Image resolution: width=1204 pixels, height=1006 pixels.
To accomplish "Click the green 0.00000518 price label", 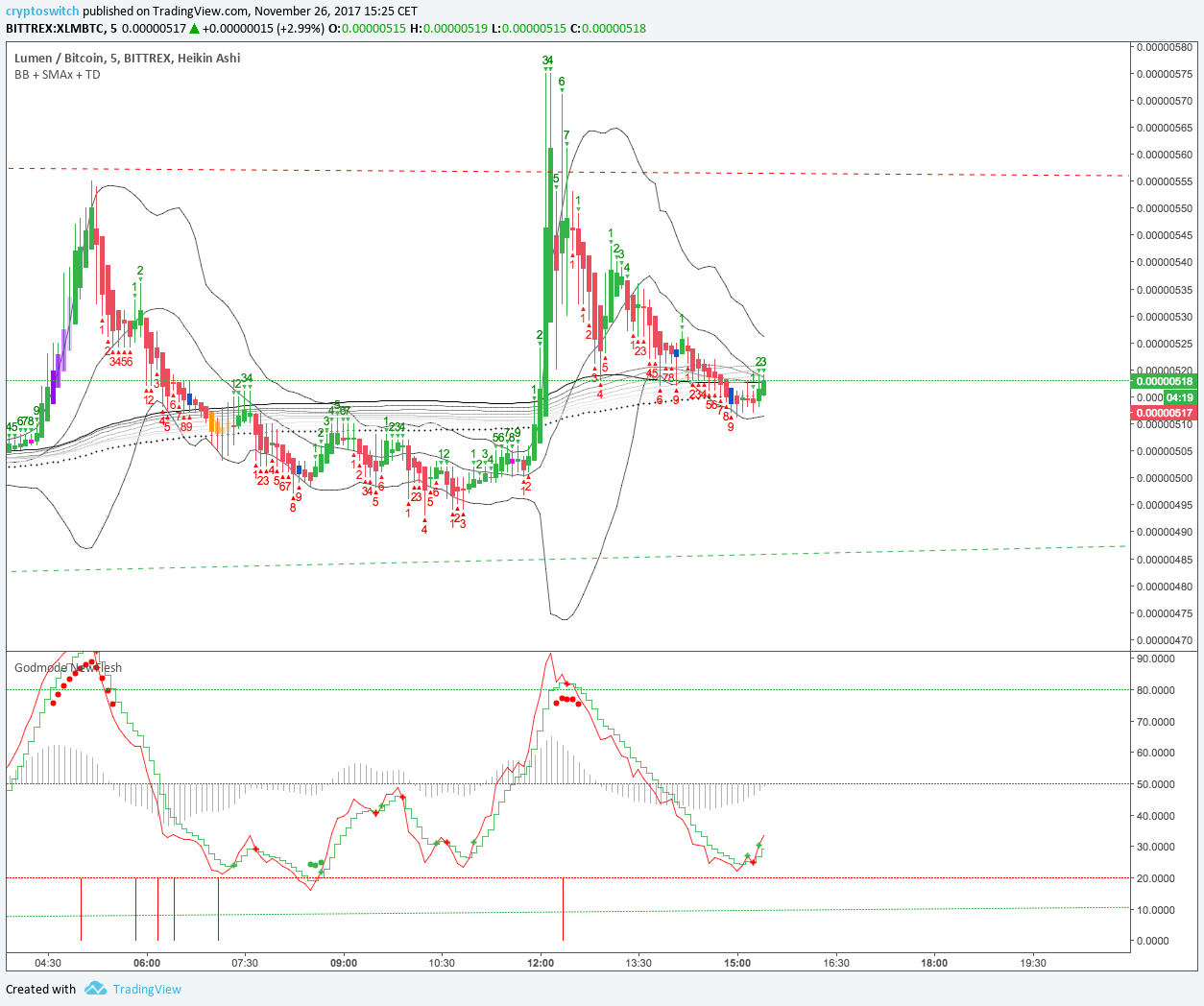I will click(1165, 381).
